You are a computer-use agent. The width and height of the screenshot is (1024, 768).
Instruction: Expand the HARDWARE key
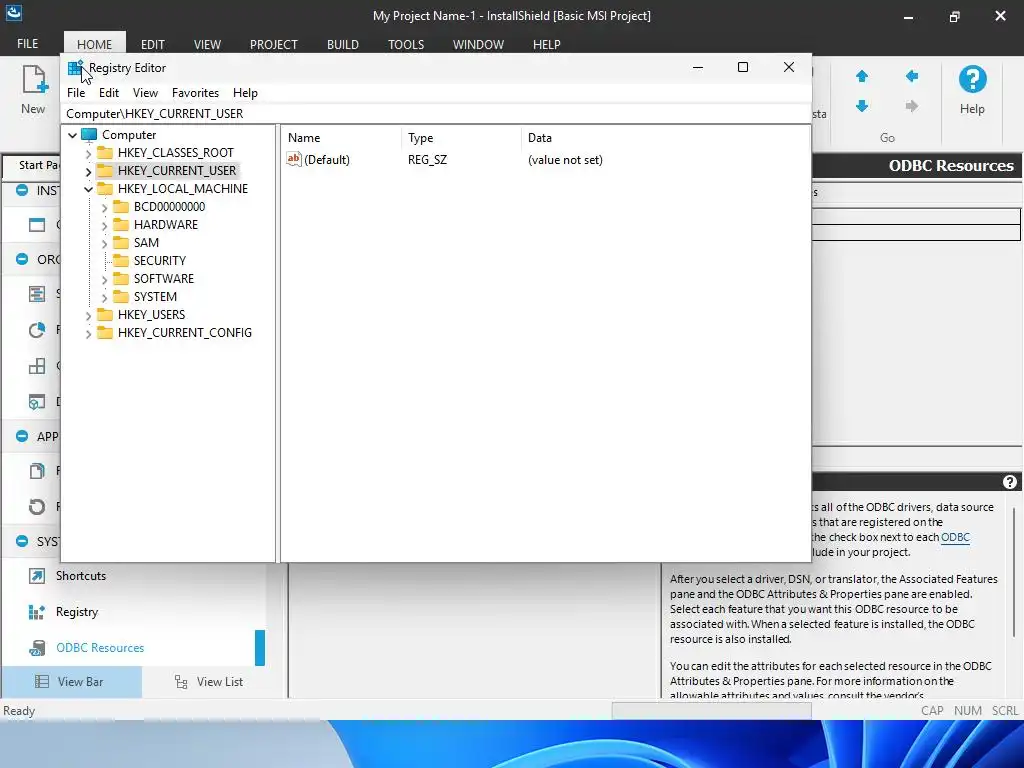(104, 225)
